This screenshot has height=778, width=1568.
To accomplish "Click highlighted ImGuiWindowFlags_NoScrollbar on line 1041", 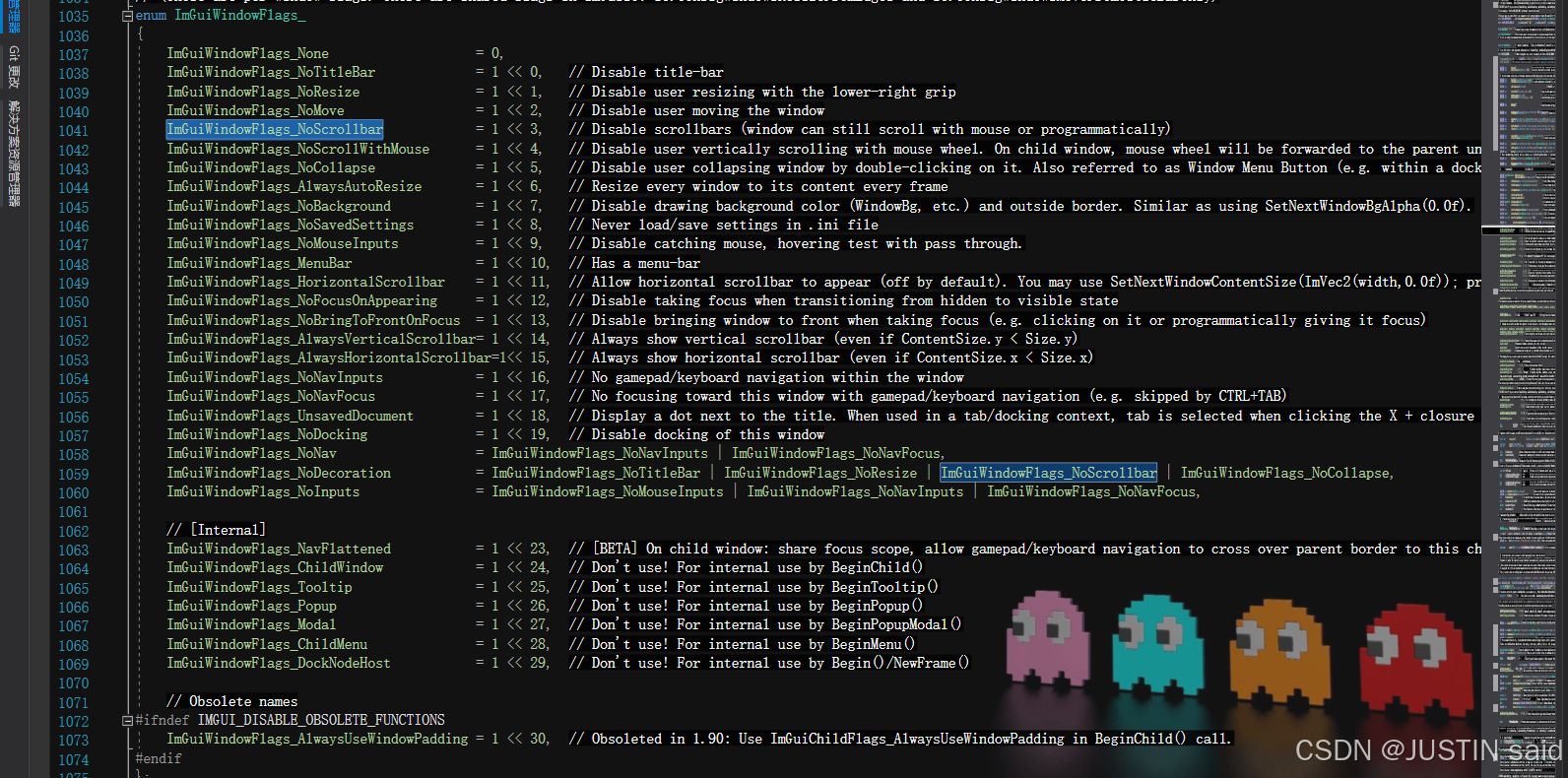I will point(274,129).
